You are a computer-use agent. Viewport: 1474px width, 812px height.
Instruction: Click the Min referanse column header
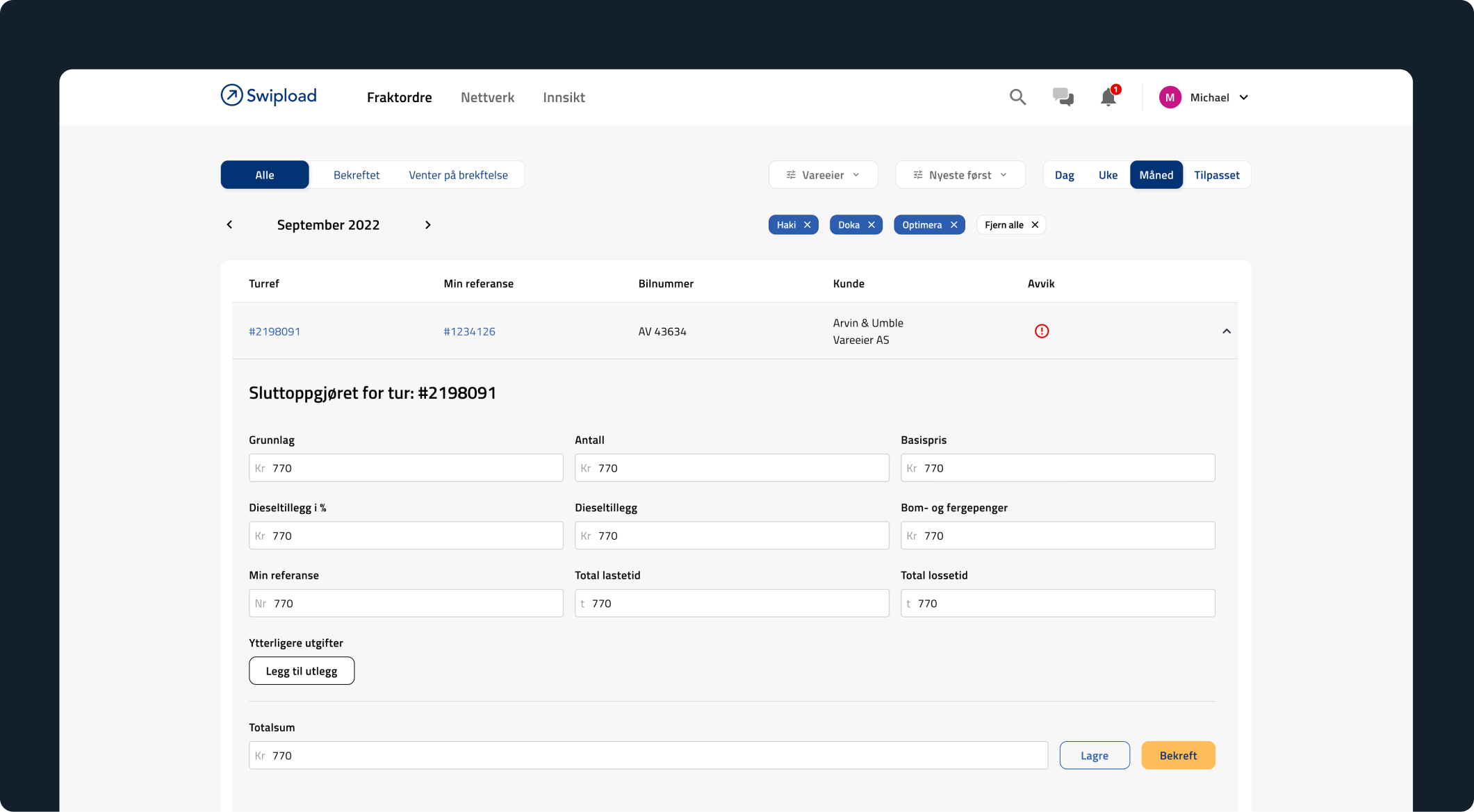[478, 283]
